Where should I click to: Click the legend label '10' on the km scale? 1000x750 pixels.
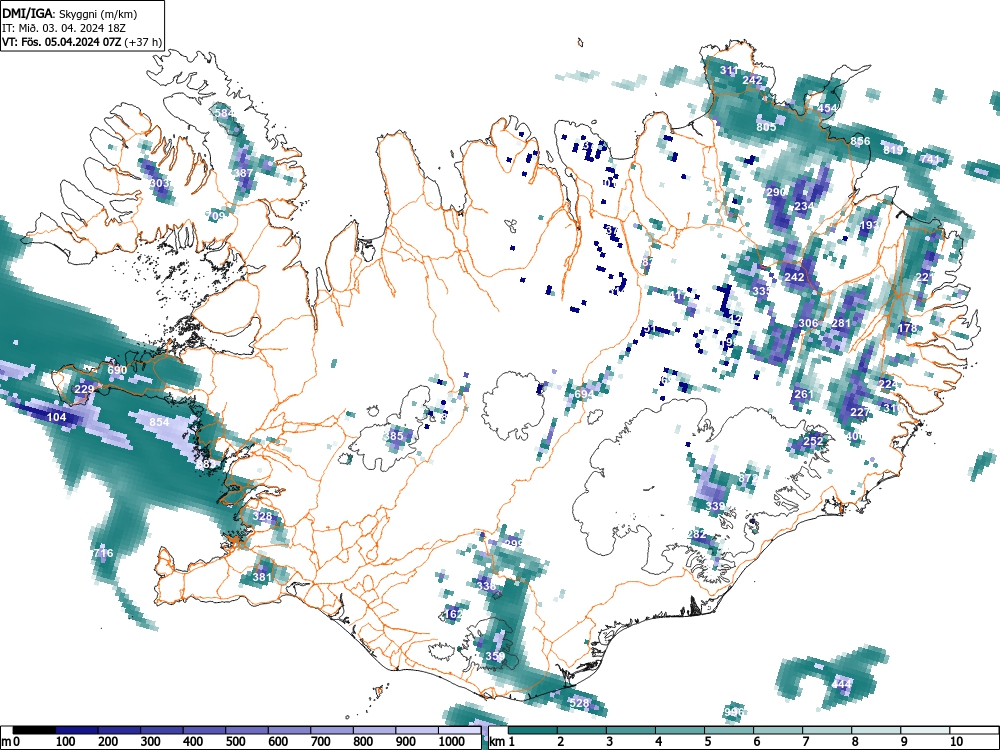(x=956, y=742)
